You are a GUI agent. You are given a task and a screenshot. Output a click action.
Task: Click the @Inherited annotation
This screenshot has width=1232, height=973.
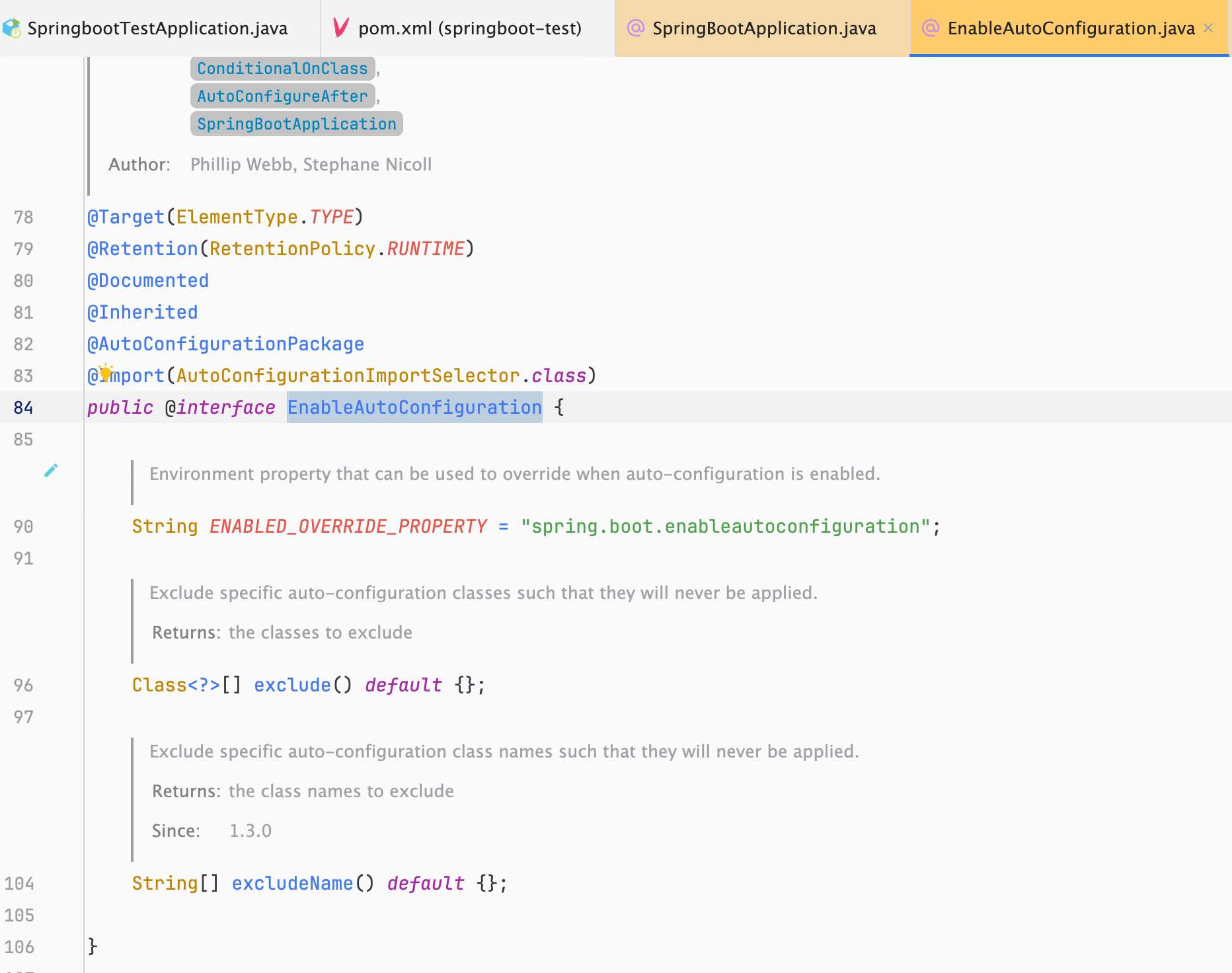[142, 312]
